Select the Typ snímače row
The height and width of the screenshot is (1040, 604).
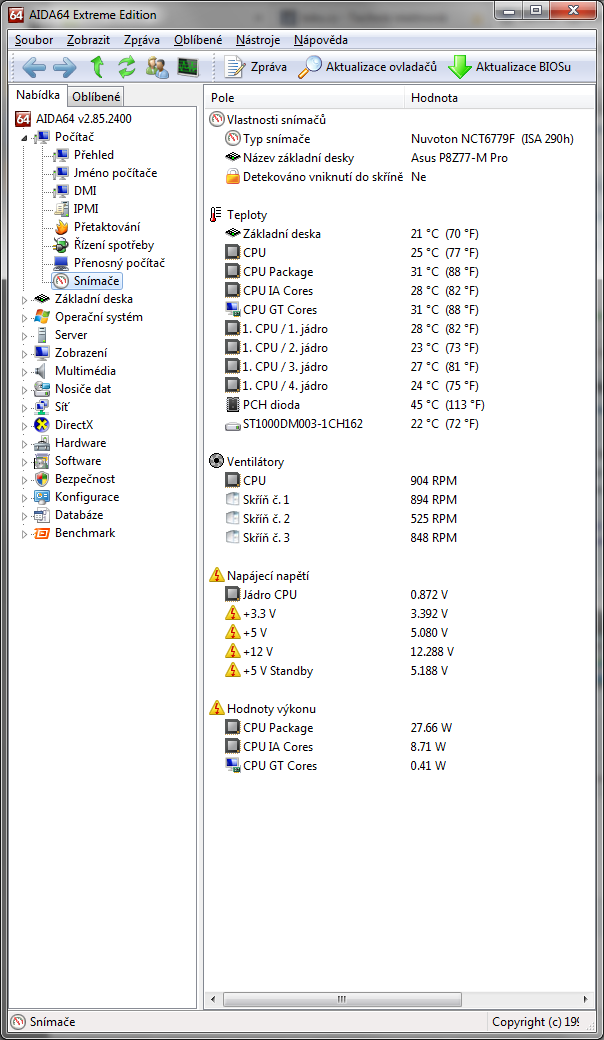pyautogui.click(x=400, y=139)
